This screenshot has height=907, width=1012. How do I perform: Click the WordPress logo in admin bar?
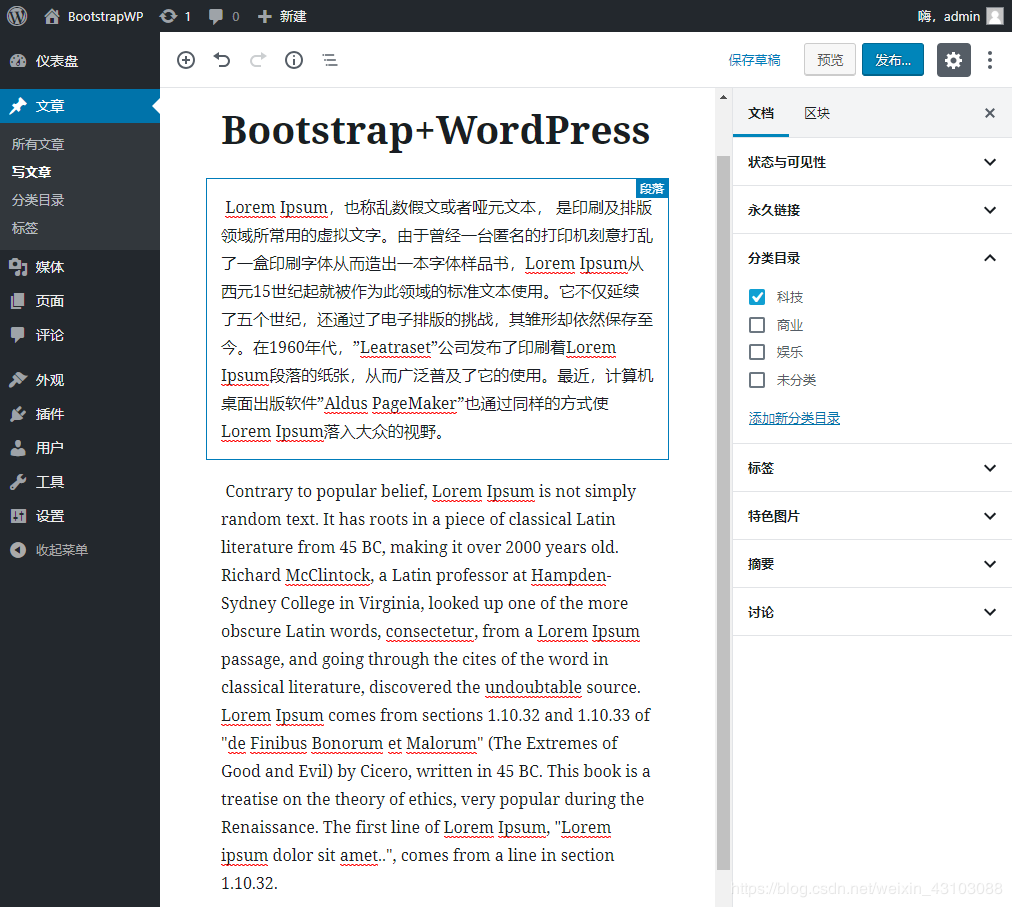coord(17,16)
